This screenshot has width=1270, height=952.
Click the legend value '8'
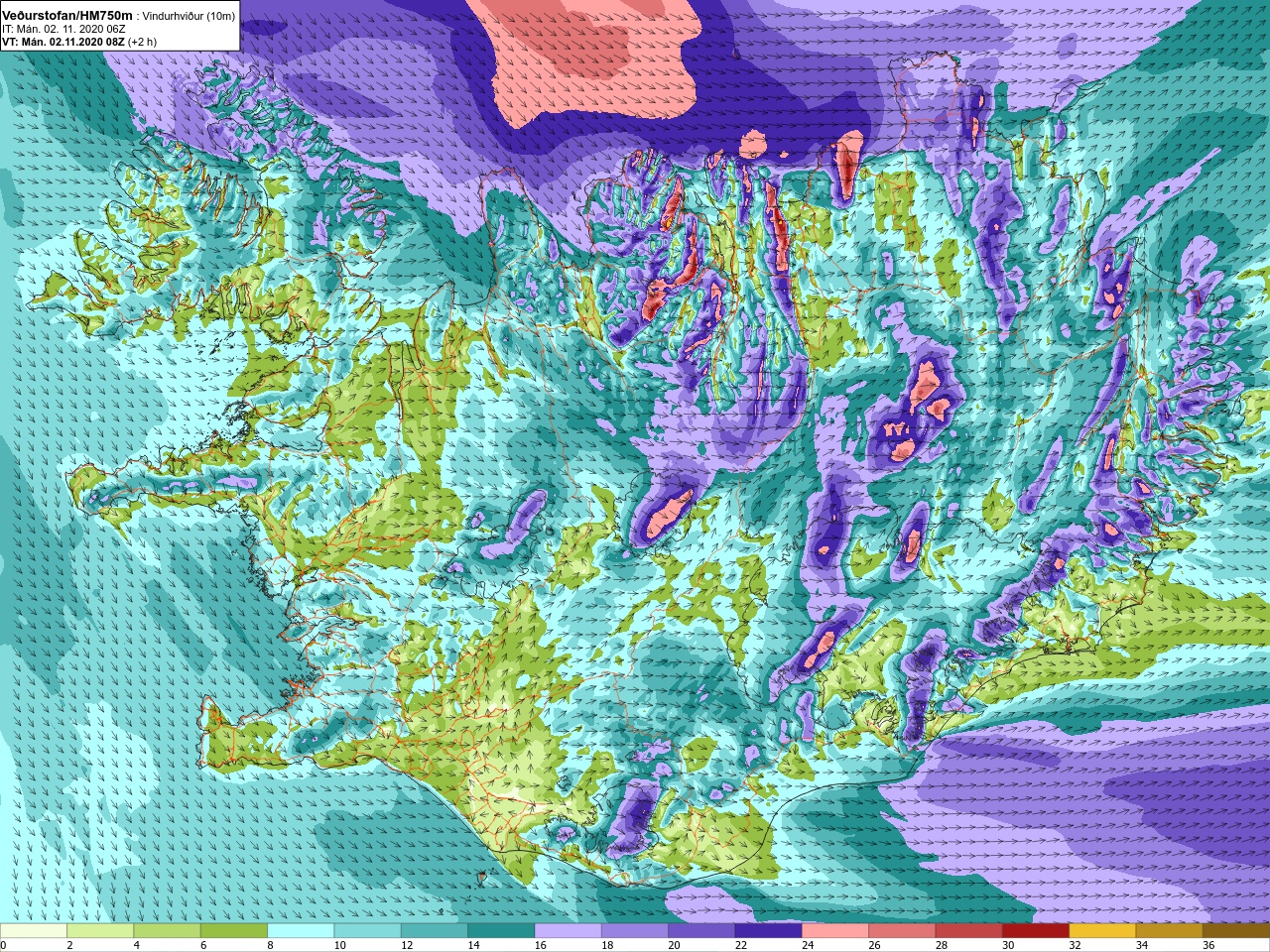point(271,945)
